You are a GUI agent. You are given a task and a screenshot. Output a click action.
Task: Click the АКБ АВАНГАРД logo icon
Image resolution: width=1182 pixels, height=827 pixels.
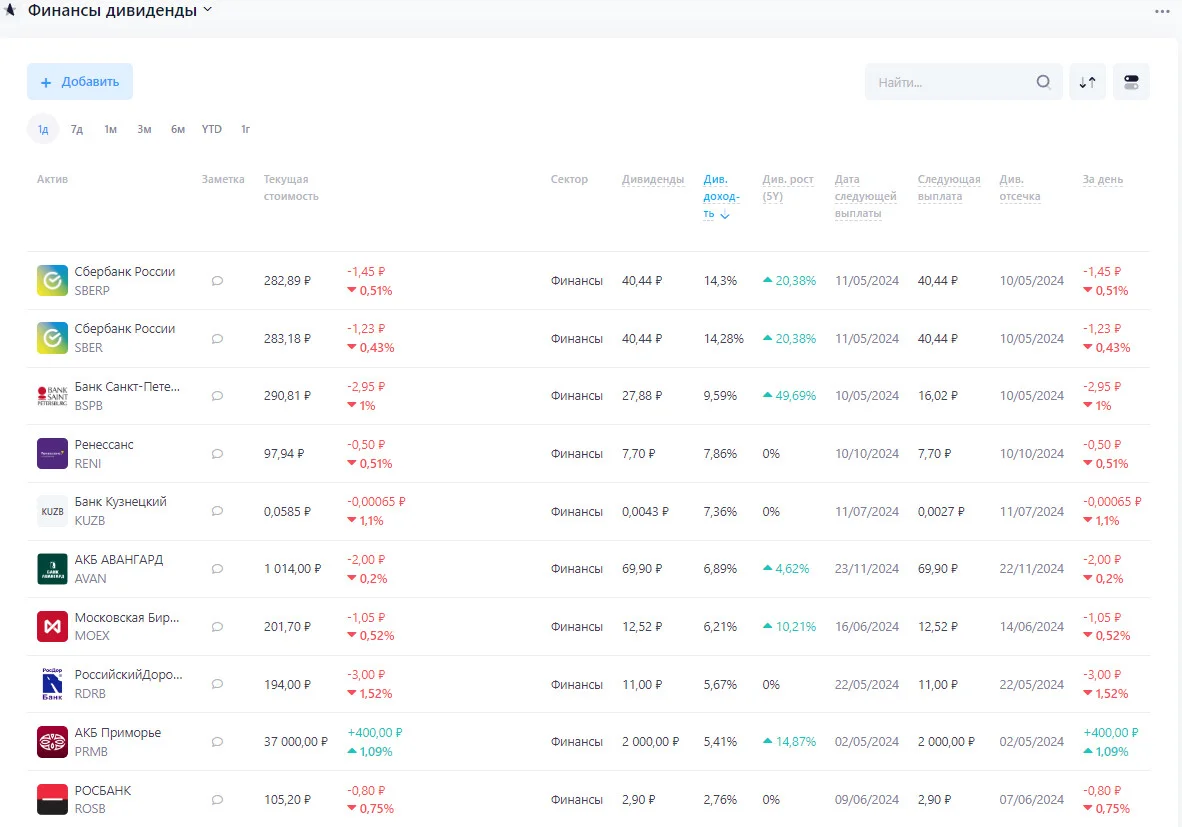point(52,569)
